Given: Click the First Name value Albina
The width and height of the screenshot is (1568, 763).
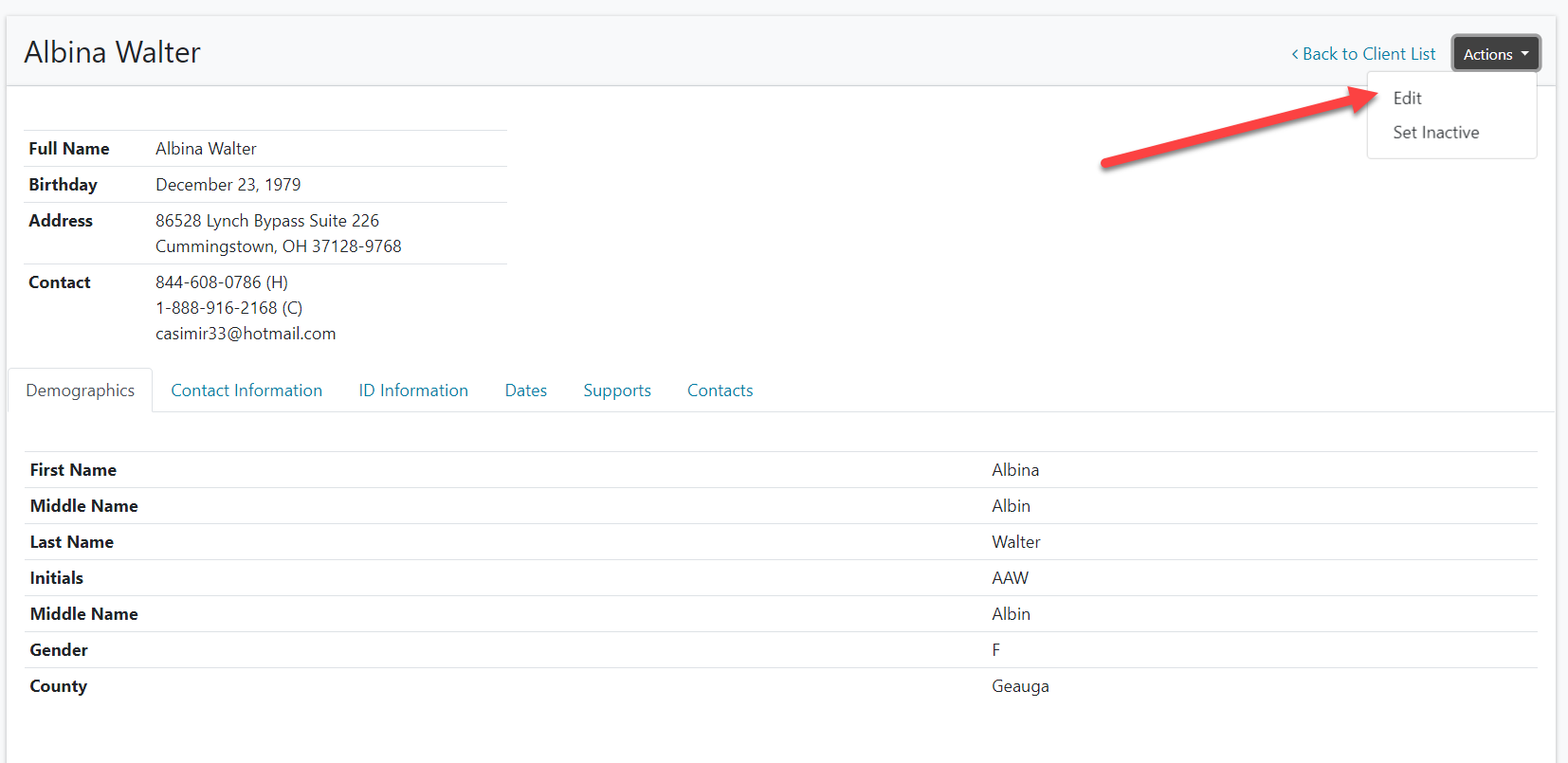Looking at the screenshot, I should point(1015,470).
